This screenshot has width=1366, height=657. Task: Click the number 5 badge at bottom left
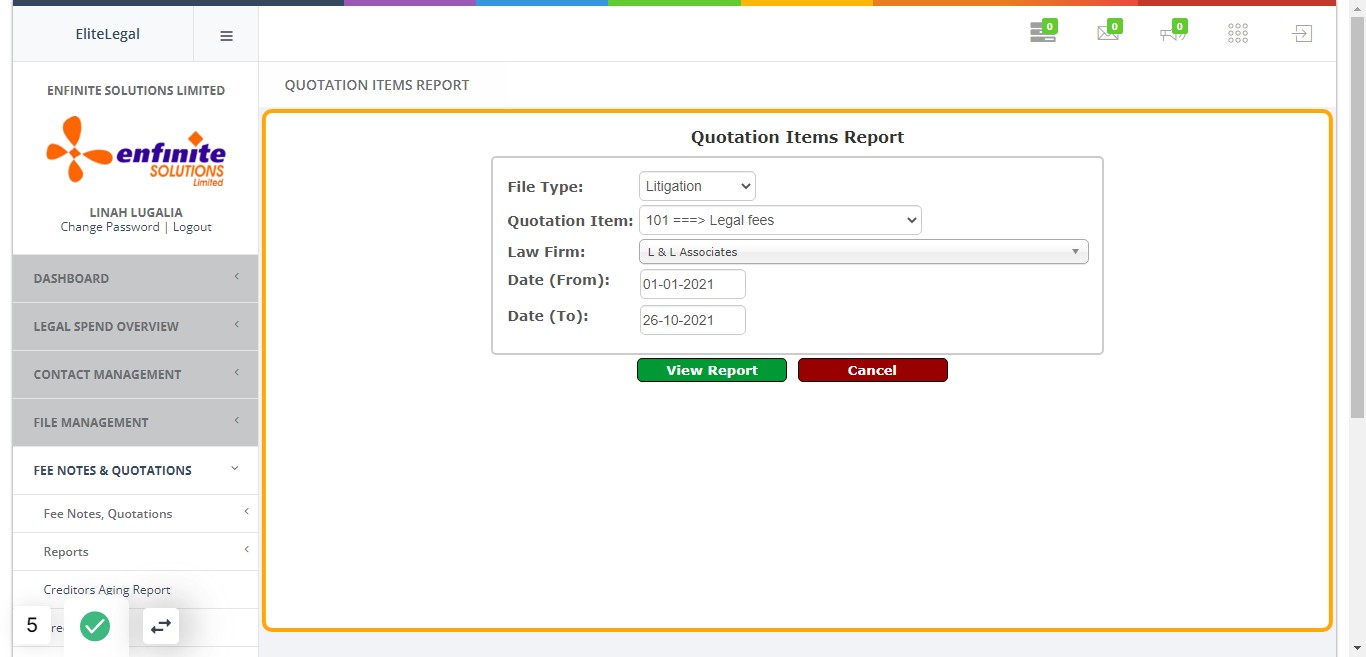point(32,626)
